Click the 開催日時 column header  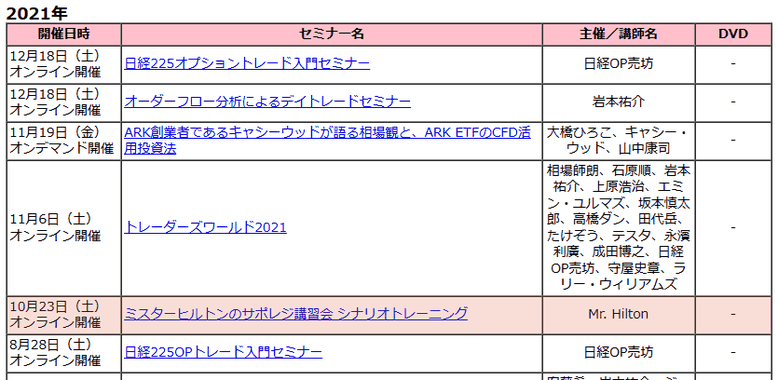pyautogui.click(x=64, y=34)
